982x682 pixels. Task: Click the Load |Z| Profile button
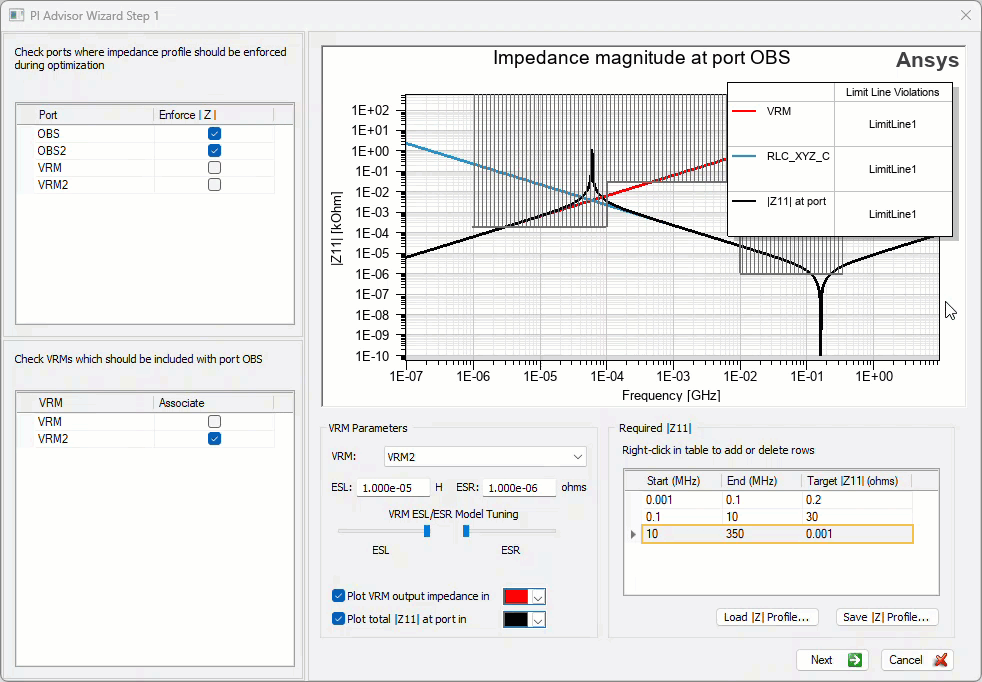[x=767, y=617]
